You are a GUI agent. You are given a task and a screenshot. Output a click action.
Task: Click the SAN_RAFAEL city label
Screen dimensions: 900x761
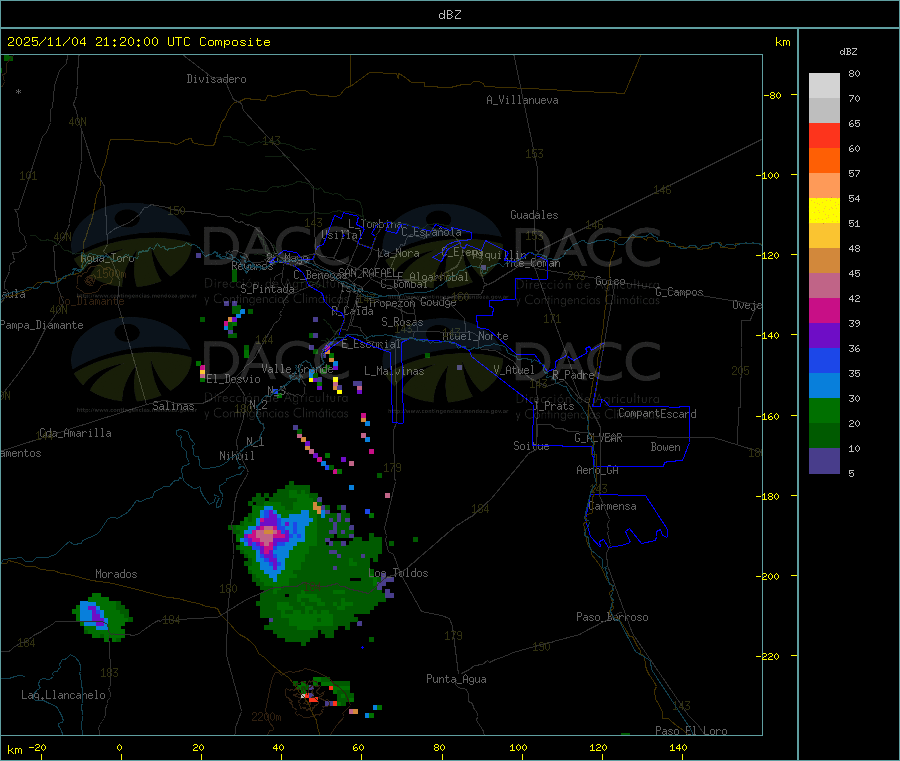[367, 272]
